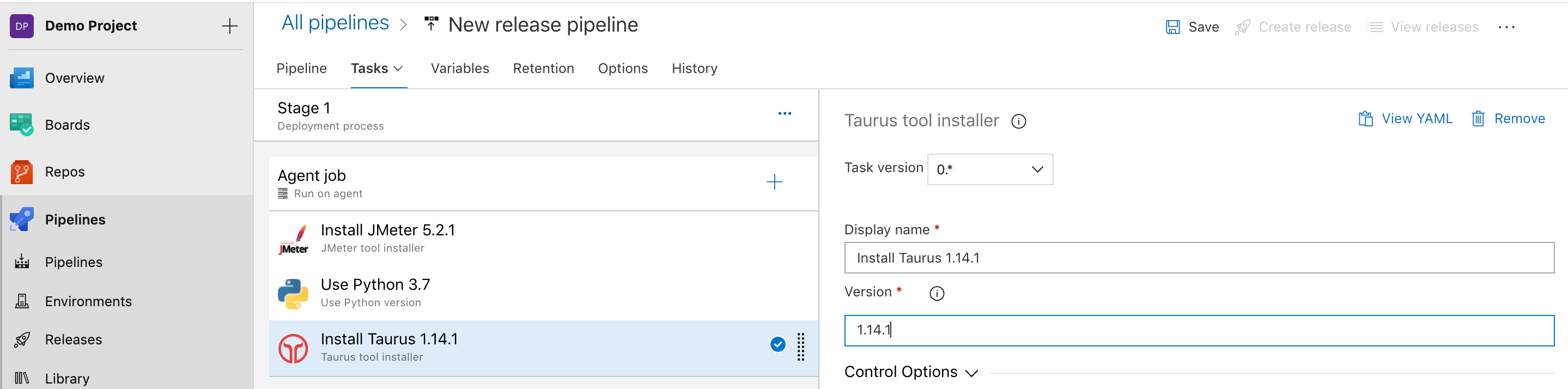This screenshot has width=1568, height=389.
Task: Open the Library books icon
Action: coord(22,379)
